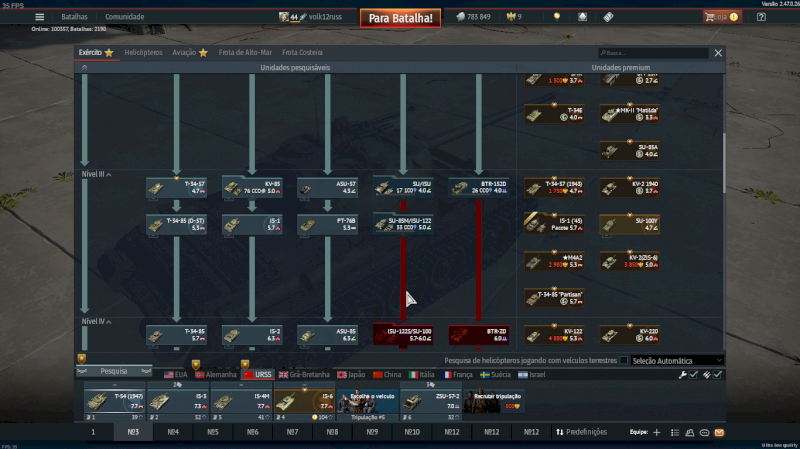Select the locked ISU-122S/SU-100 card
Viewport: 800px width, 449px height.
(x=403, y=335)
